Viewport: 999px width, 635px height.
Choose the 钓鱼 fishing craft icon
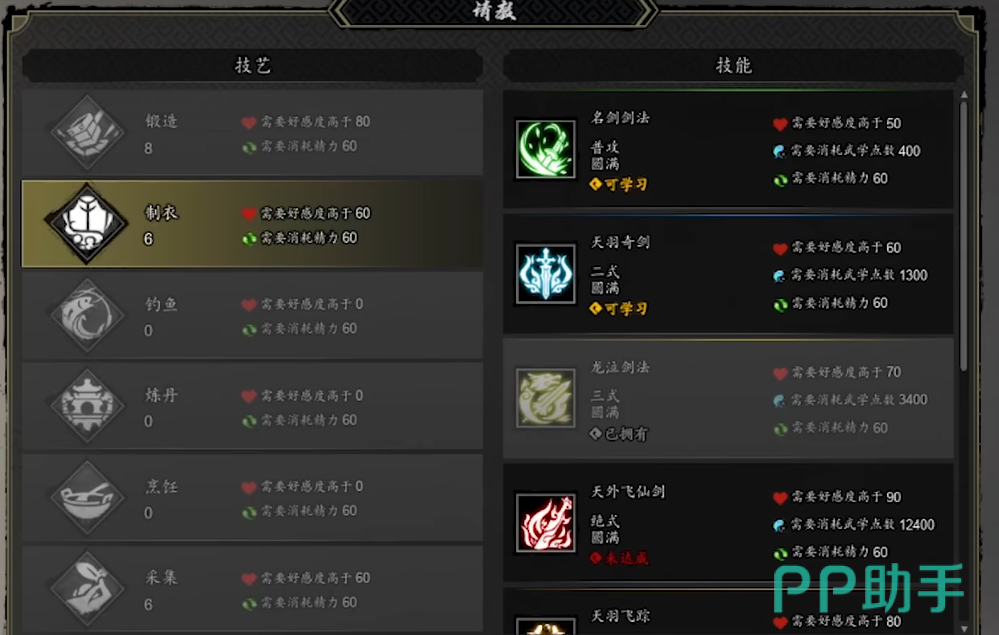87,315
